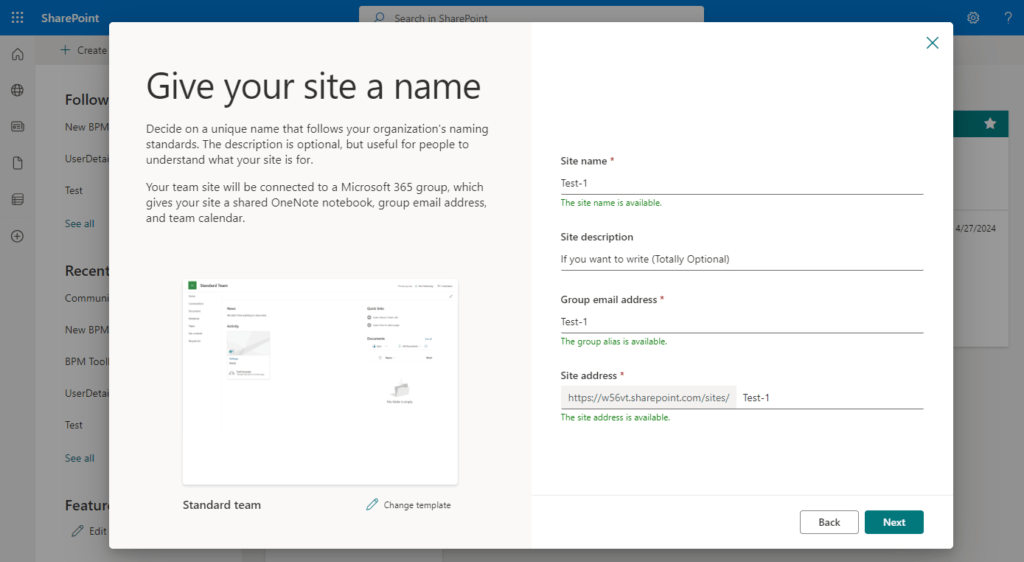
Task: Open the app launcher waffle icon
Action: point(18,18)
